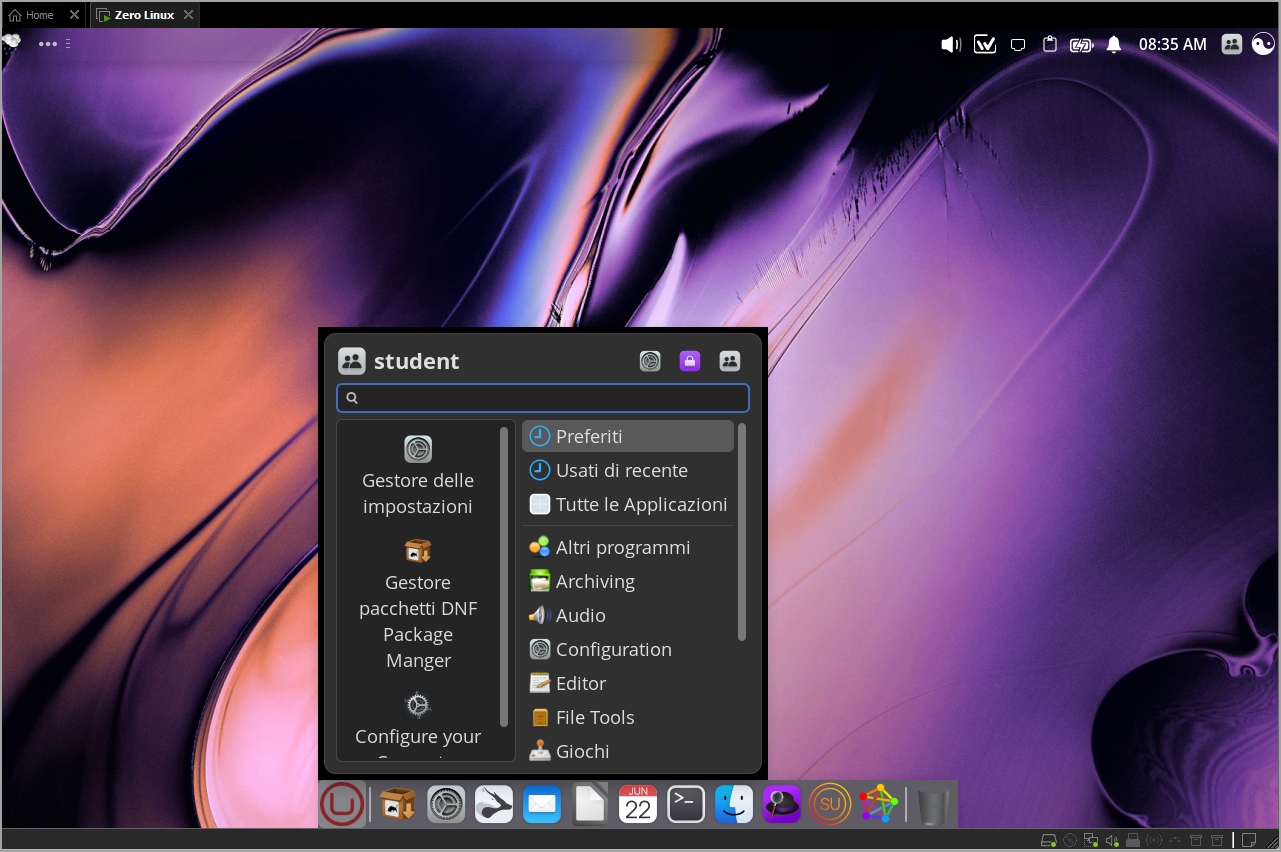Viewport: 1281px width, 852px height.
Task: Click the trash can icon in the dock
Action: point(933,805)
